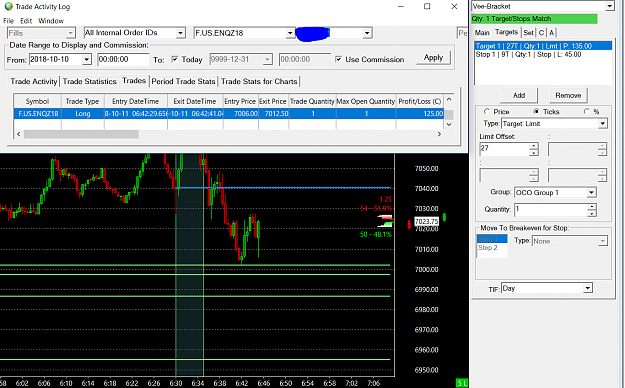
Task: Select the F.US.ENQZ18 Long trade row
Action: [229, 114]
